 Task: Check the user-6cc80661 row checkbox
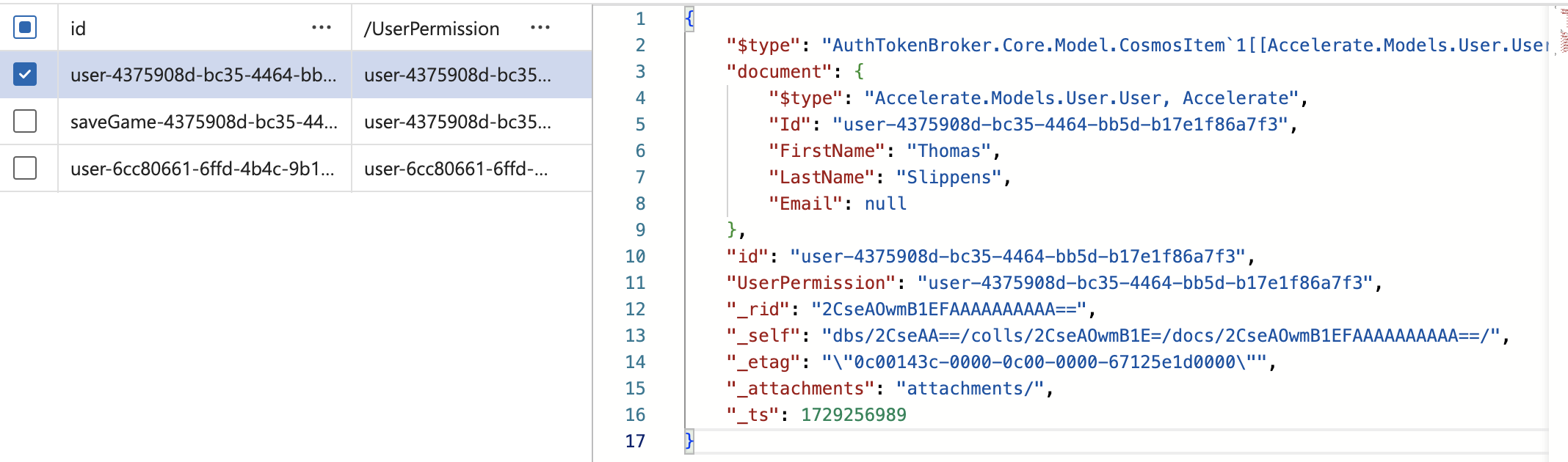point(25,168)
